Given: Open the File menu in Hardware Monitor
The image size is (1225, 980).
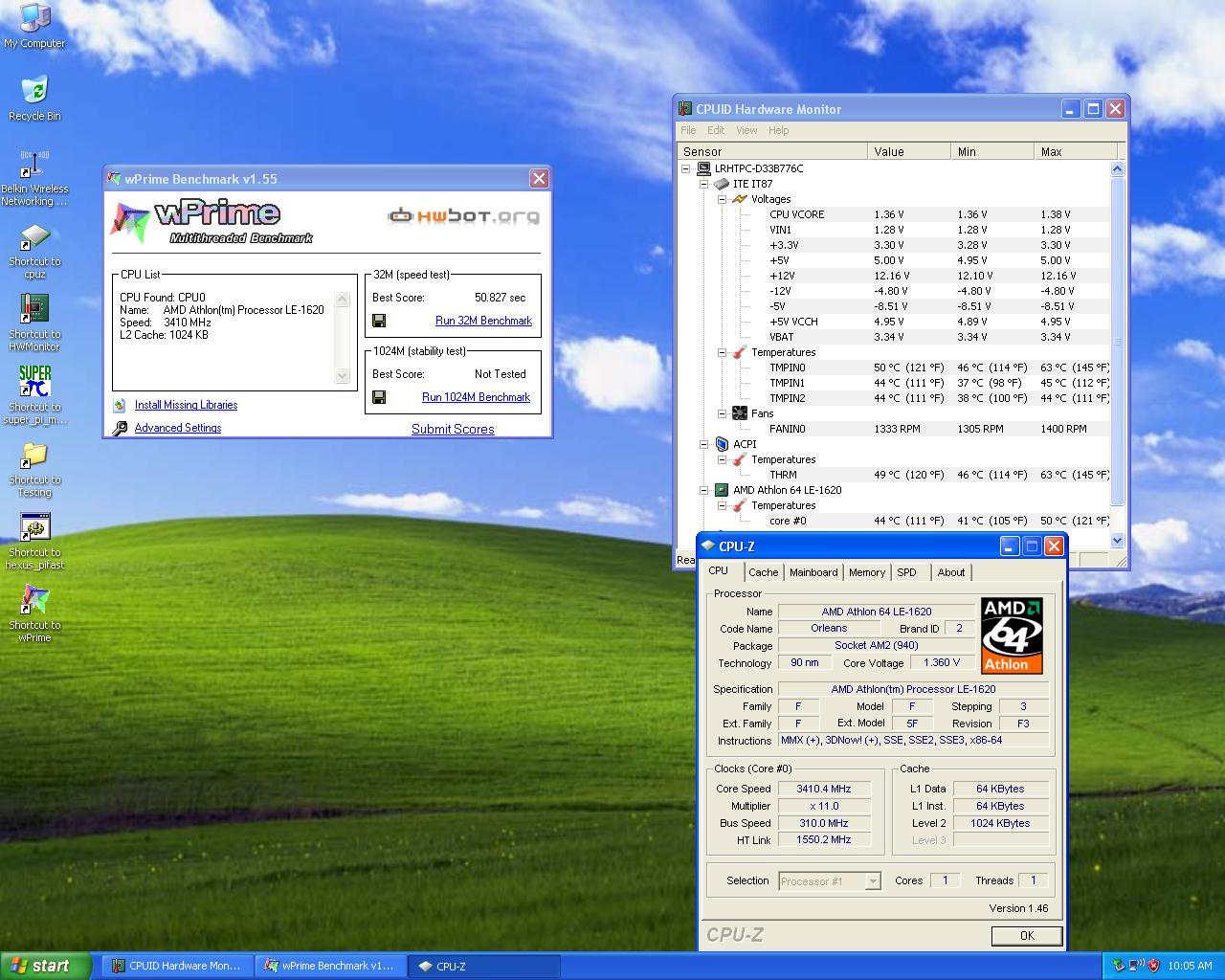Looking at the screenshot, I should click(x=688, y=130).
